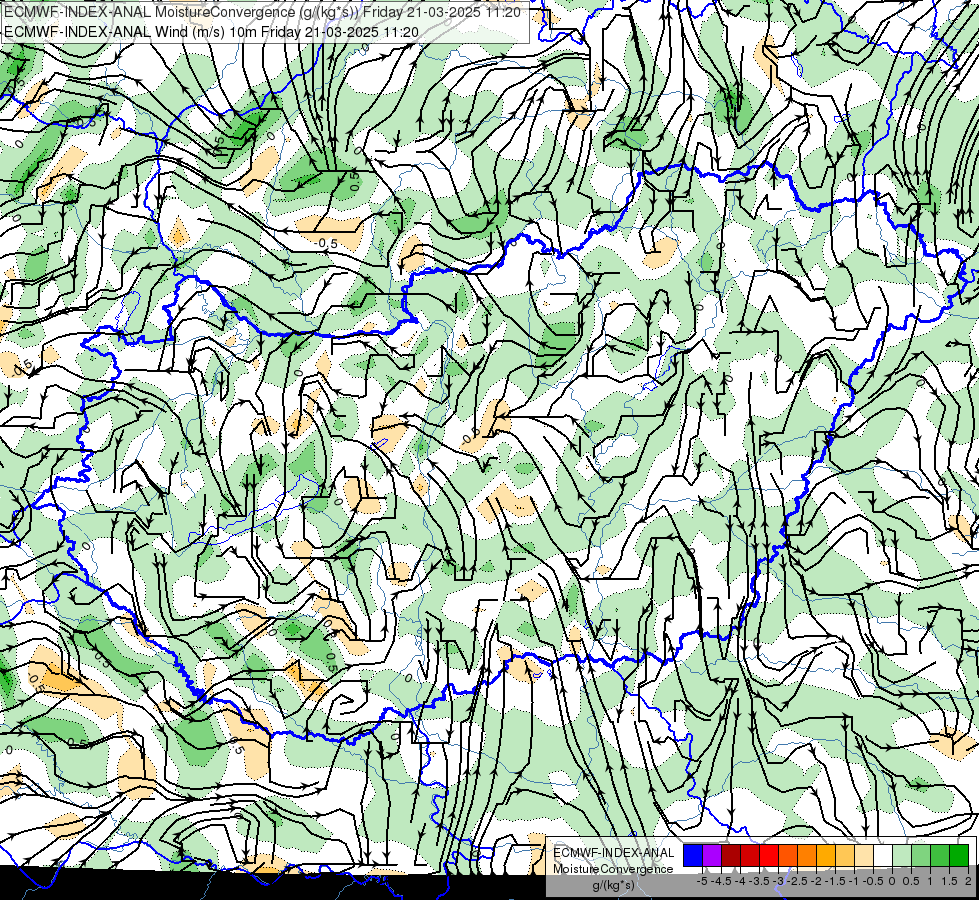This screenshot has width=979, height=900.
Task: Click the pale peach swatch between -1 and -0.5
Action: click(x=864, y=855)
